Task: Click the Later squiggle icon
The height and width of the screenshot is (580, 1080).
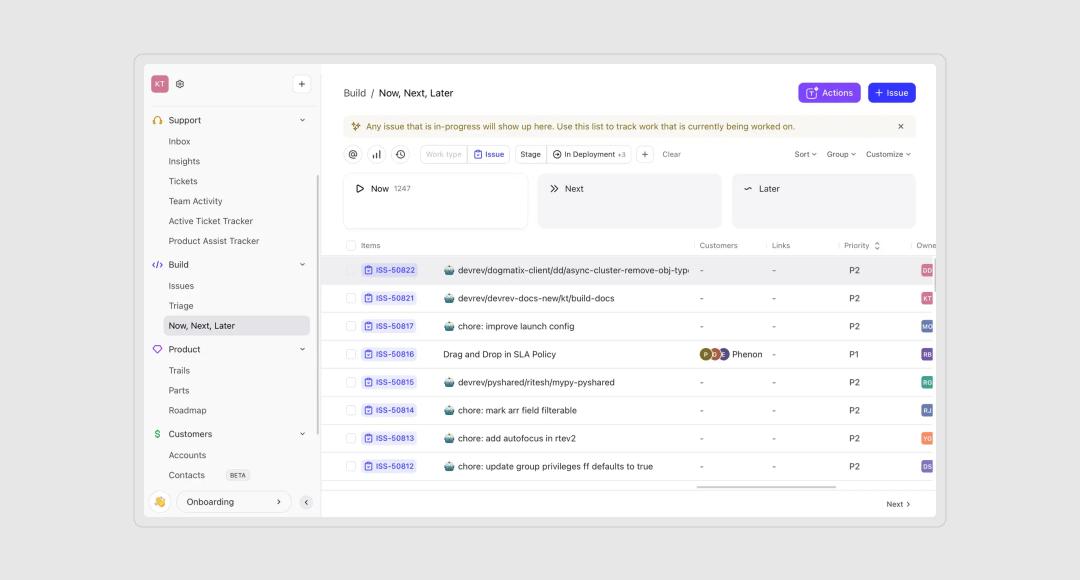Action: click(x=748, y=189)
